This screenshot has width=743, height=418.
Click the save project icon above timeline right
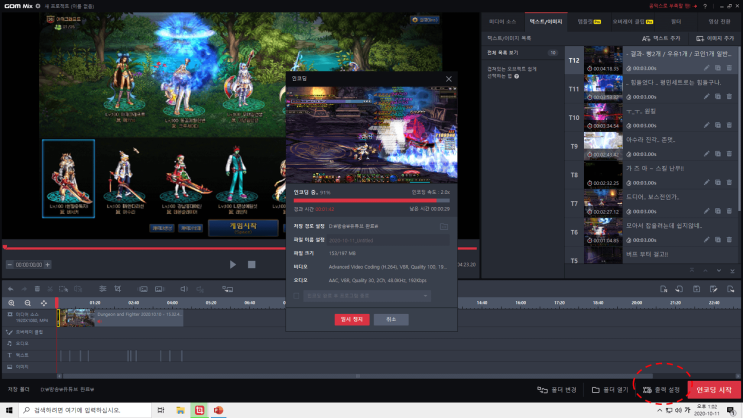click(x=696, y=289)
